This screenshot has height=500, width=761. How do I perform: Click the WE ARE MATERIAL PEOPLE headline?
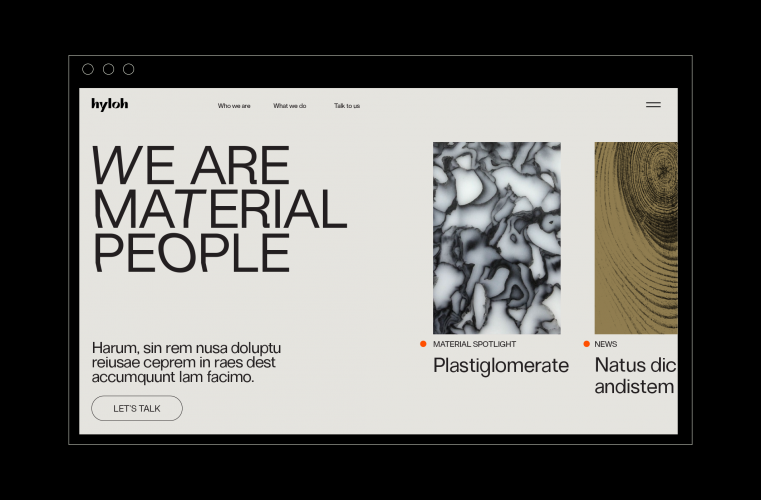[x=219, y=209]
